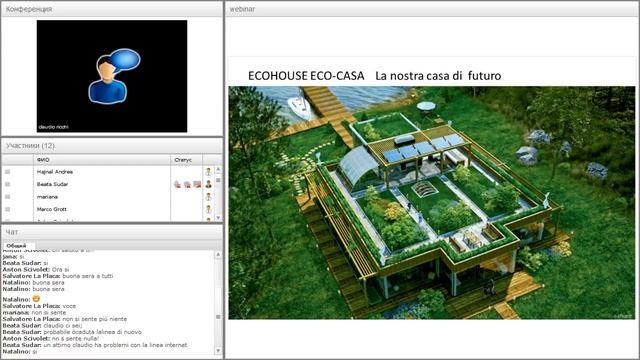Sort participants by the Статус column header

(x=187, y=160)
